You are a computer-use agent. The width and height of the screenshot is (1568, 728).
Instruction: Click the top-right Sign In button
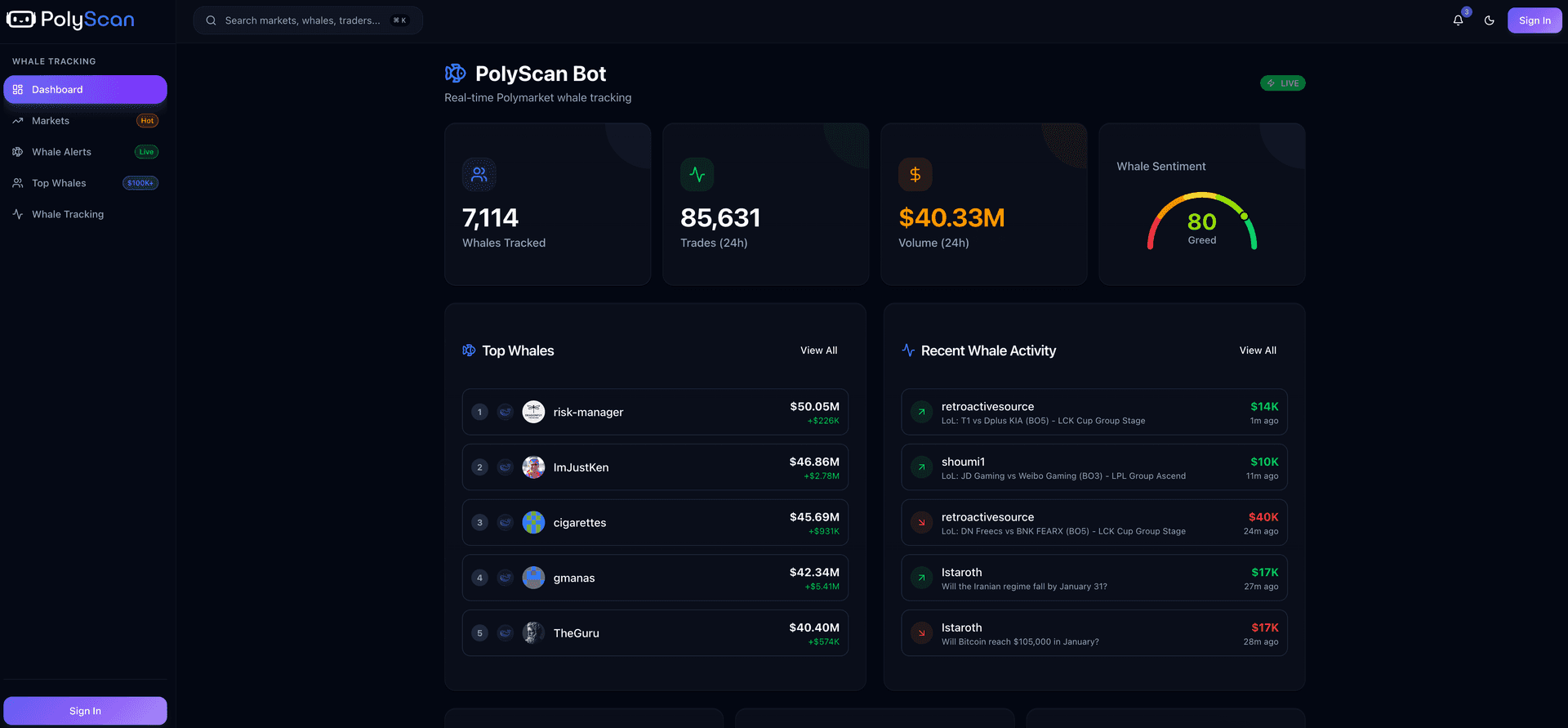(x=1534, y=20)
